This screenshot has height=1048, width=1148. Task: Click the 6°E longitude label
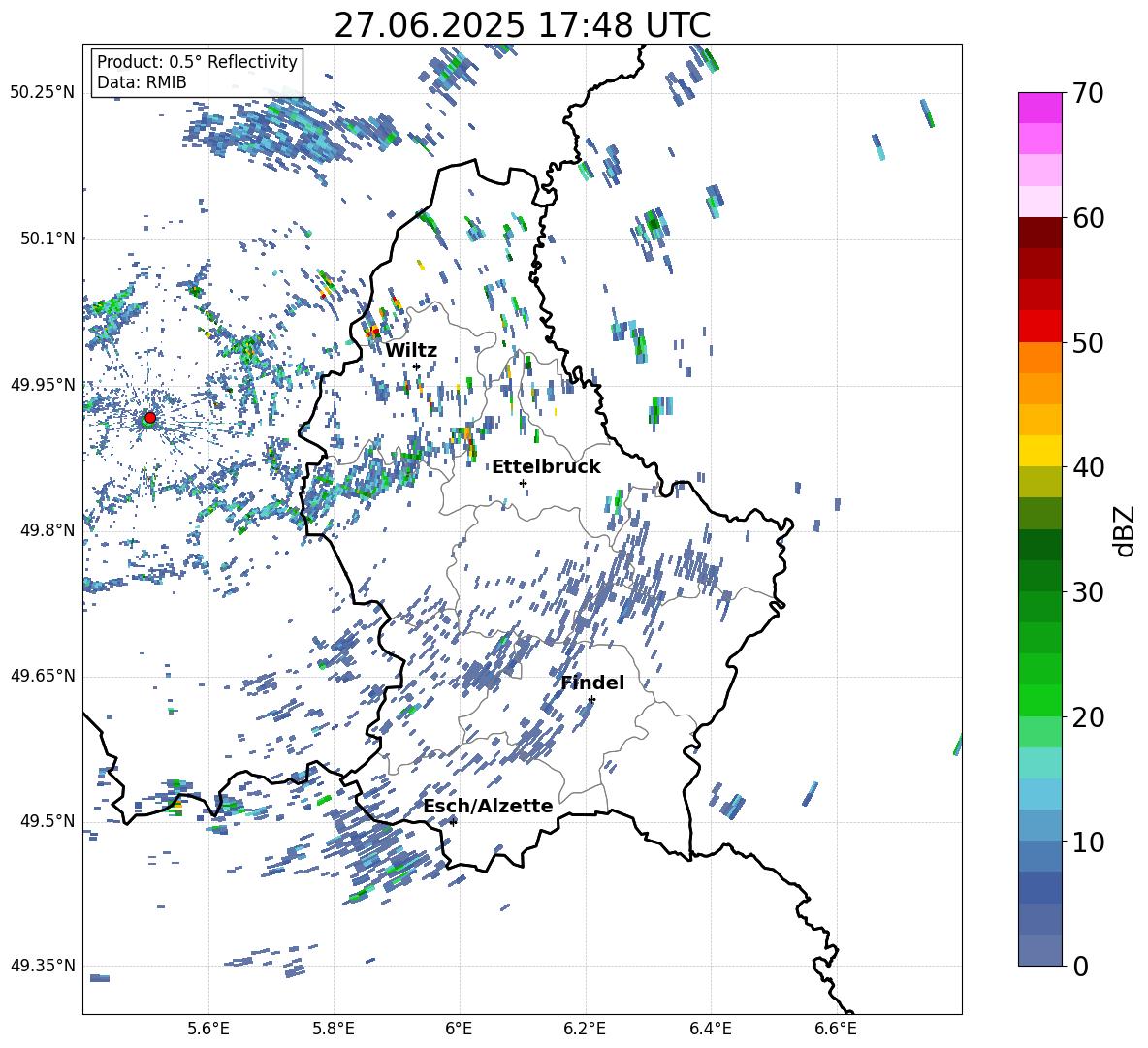[459, 1029]
